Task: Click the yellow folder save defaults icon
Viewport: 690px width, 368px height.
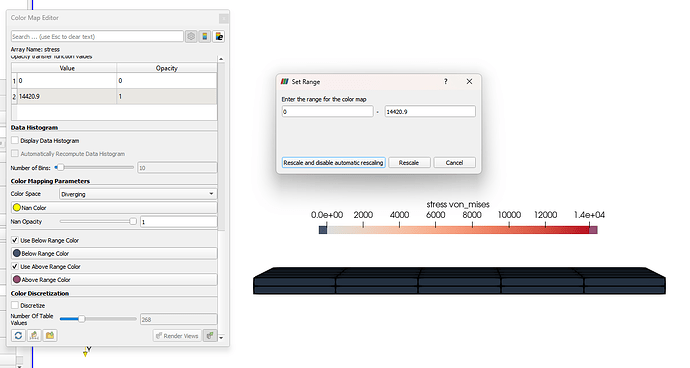Action: pos(50,335)
